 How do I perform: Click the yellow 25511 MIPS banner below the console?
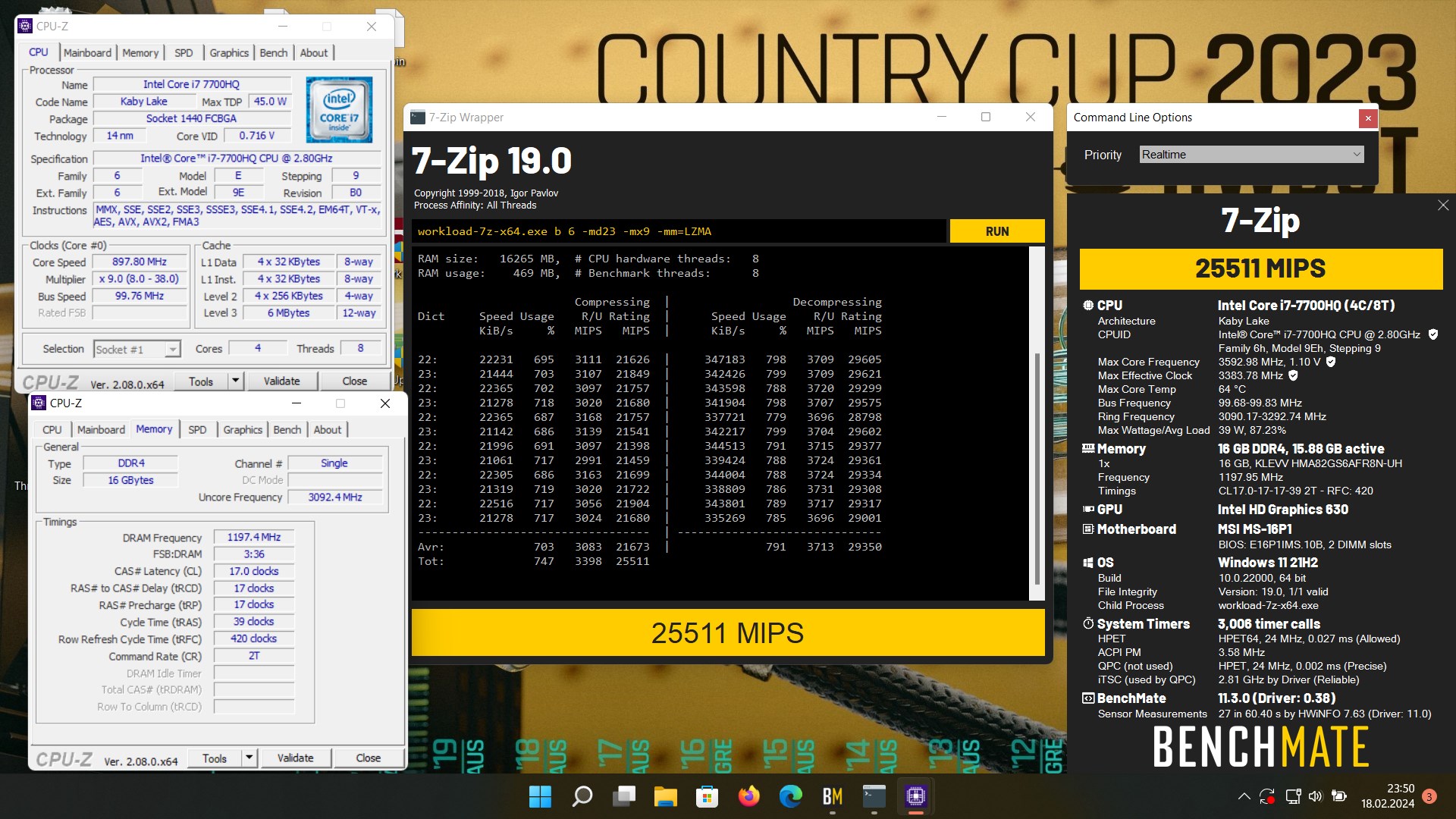(728, 632)
